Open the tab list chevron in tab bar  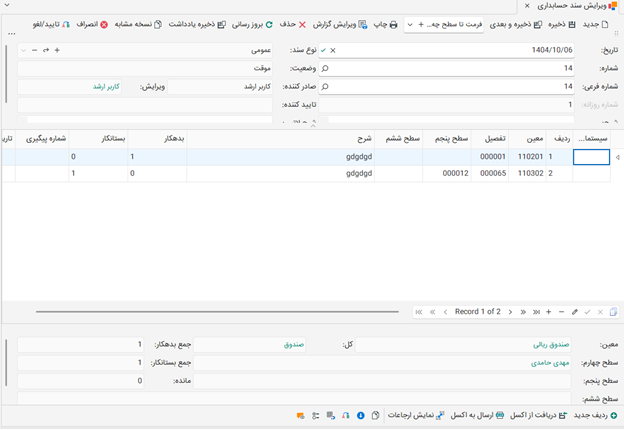[x=6, y=5]
